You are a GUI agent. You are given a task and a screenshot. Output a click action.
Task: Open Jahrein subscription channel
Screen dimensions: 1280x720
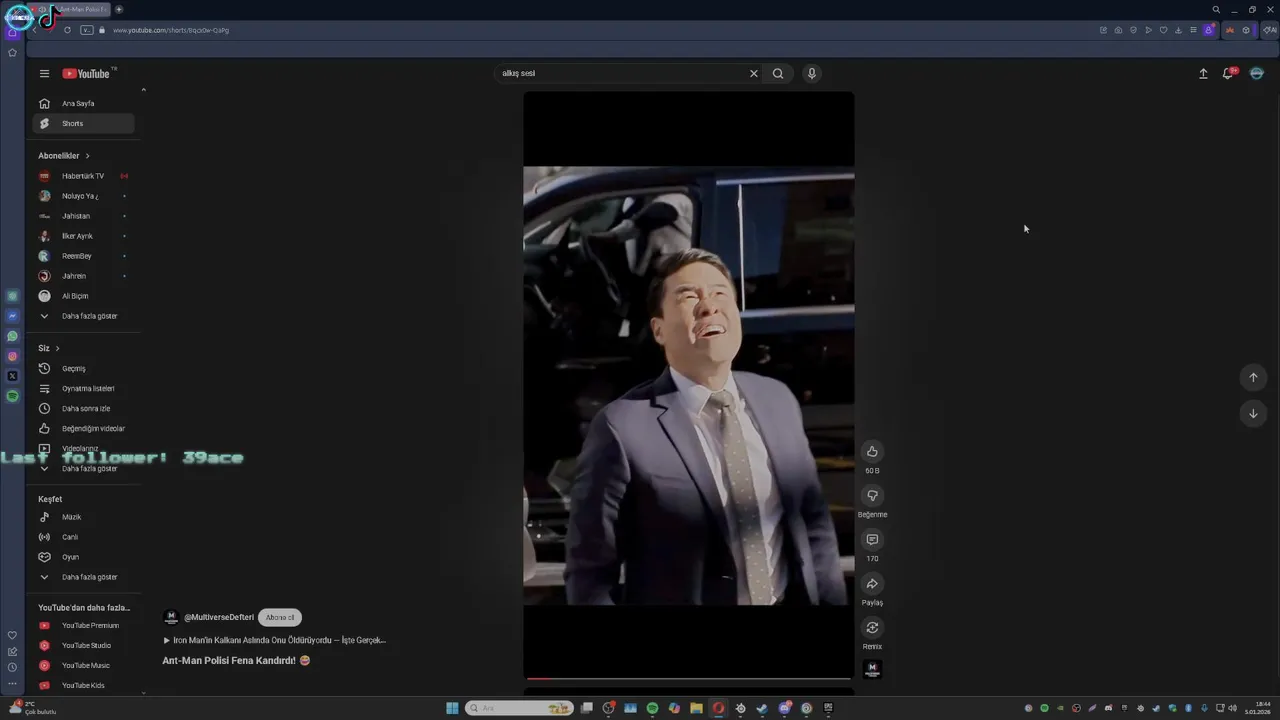(83, 276)
